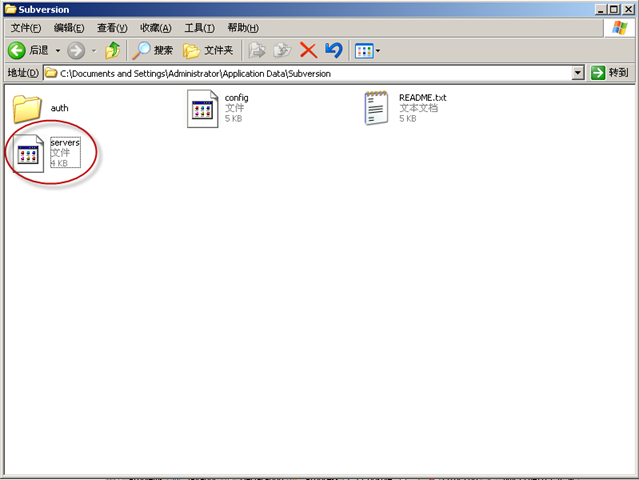Screen dimensions: 639x480
Task: Toggle the Folders (文件夹) pane
Action: tap(208, 51)
